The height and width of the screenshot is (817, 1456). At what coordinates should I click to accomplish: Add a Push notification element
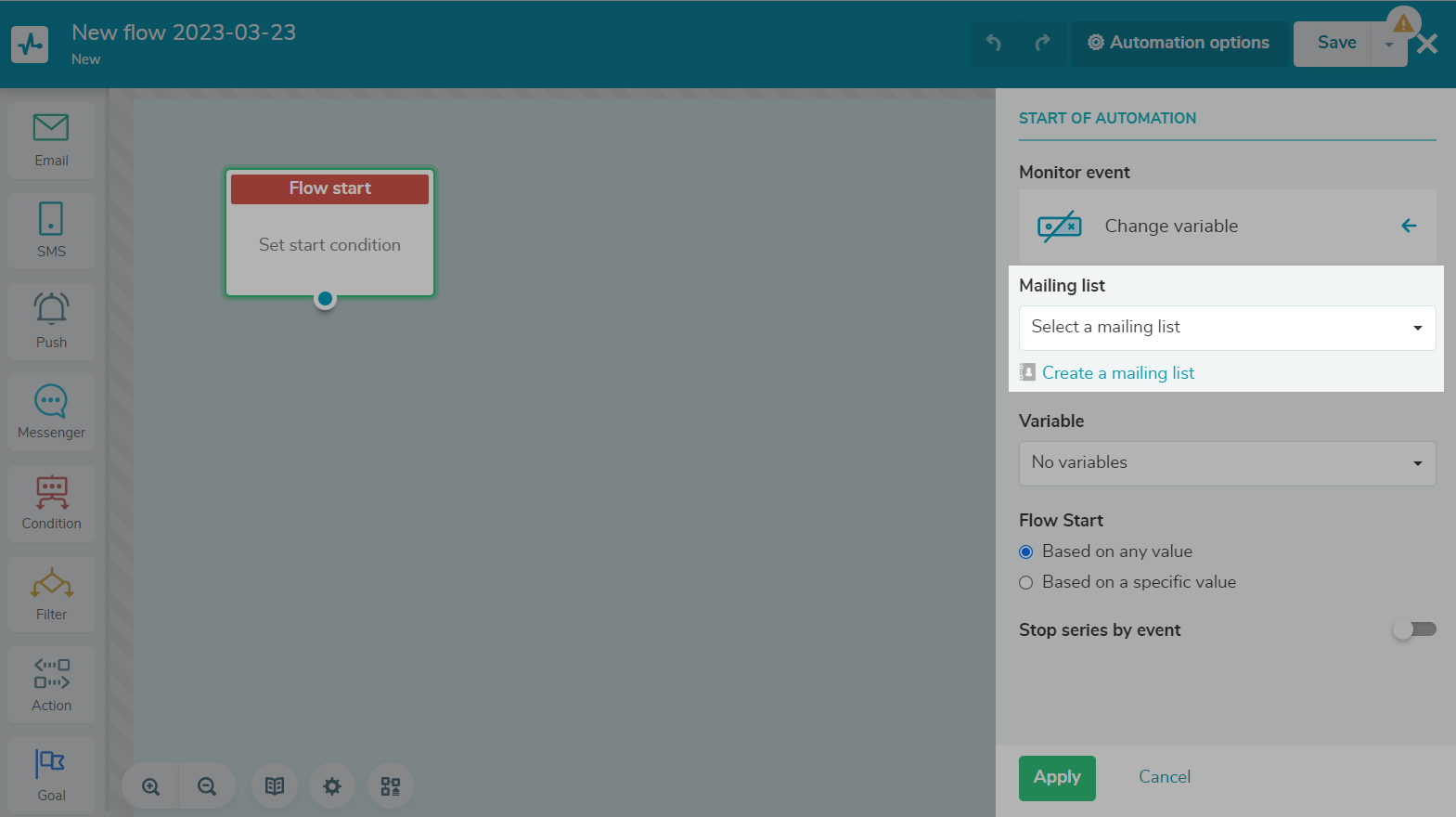[51, 321]
